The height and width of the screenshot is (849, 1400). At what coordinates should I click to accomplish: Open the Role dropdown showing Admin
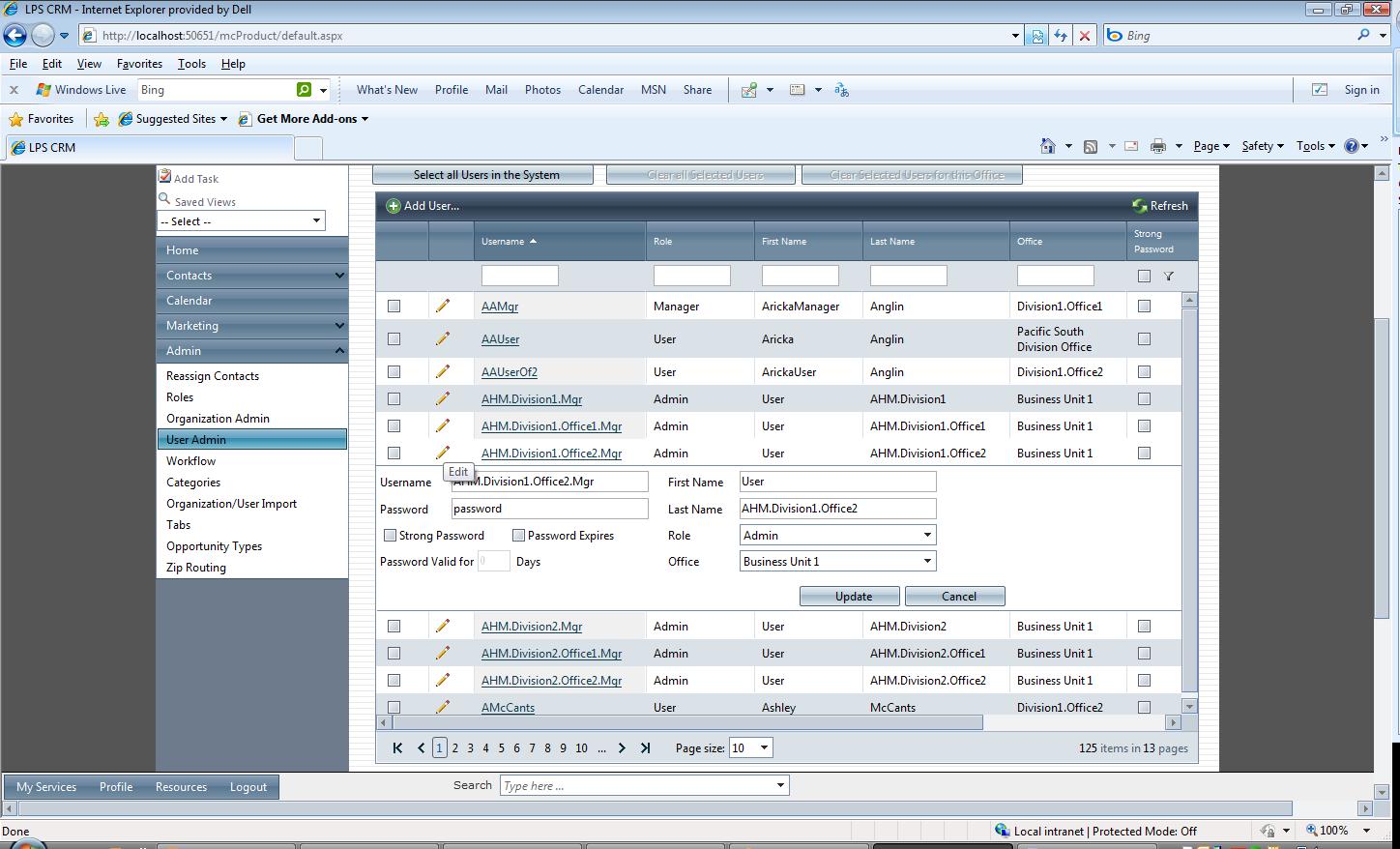coord(837,535)
